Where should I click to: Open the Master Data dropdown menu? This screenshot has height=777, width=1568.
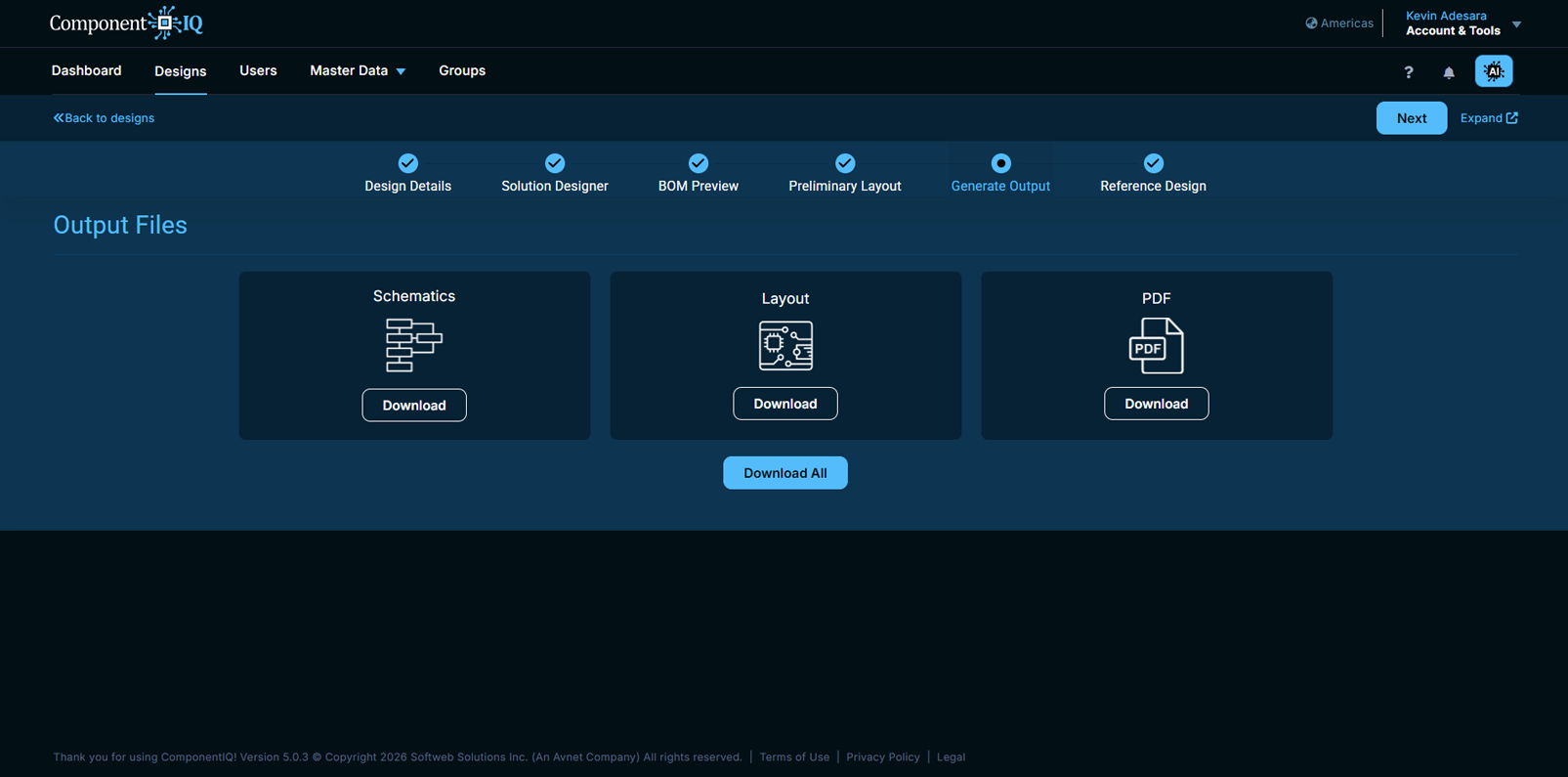[358, 70]
